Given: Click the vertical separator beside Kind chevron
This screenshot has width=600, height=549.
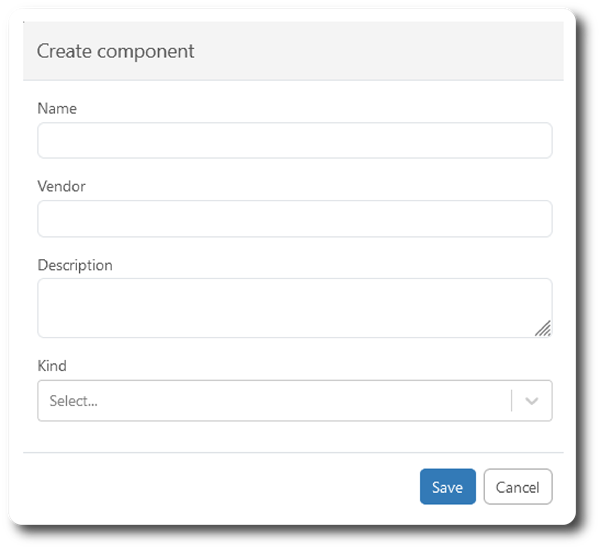Looking at the screenshot, I should 512,401.
